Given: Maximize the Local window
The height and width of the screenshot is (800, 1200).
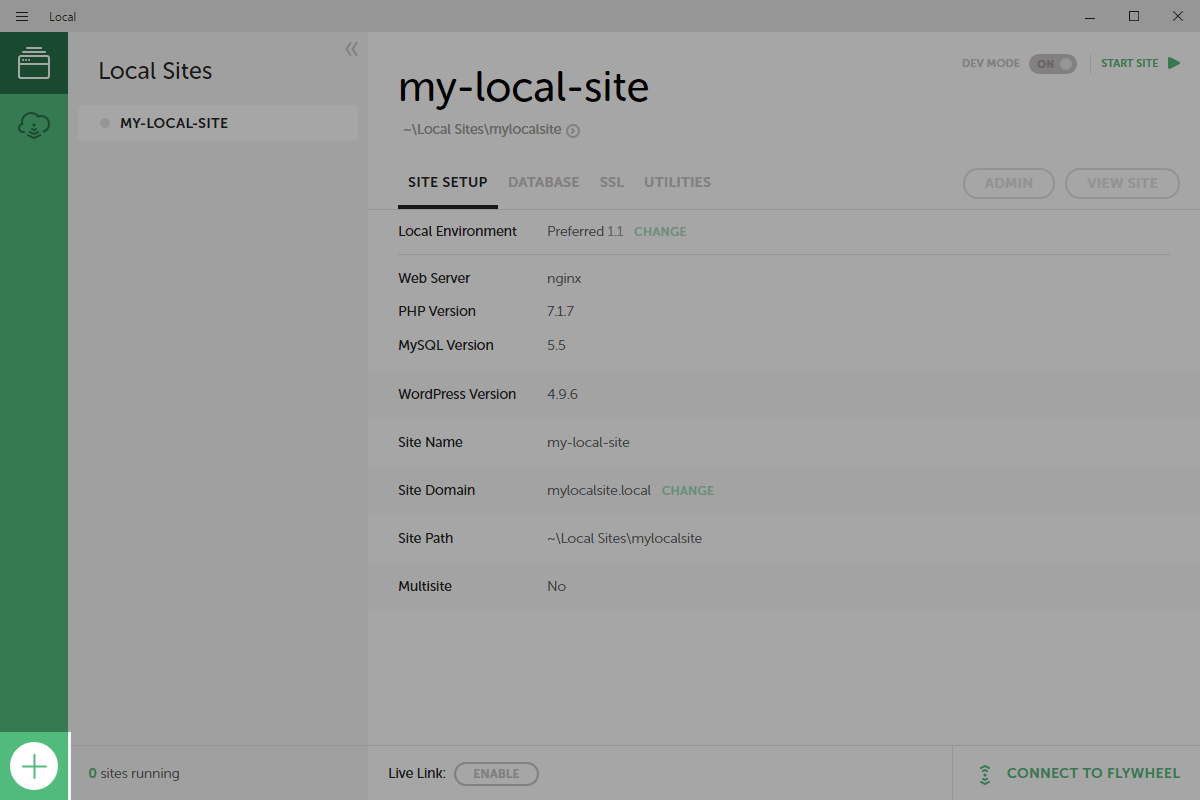Looking at the screenshot, I should 1133,16.
